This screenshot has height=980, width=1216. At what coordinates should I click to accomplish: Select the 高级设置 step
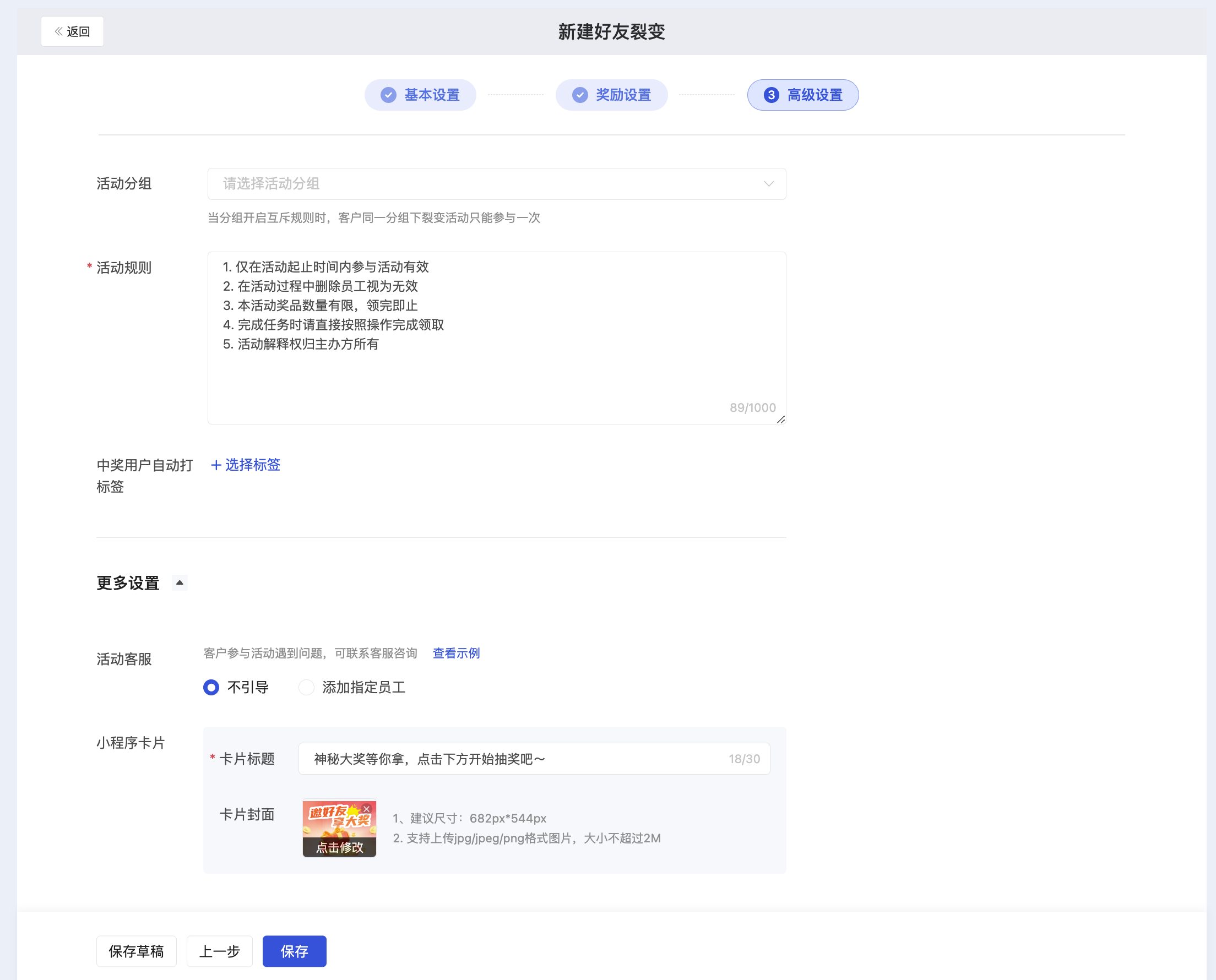click(x=803, y=95)
